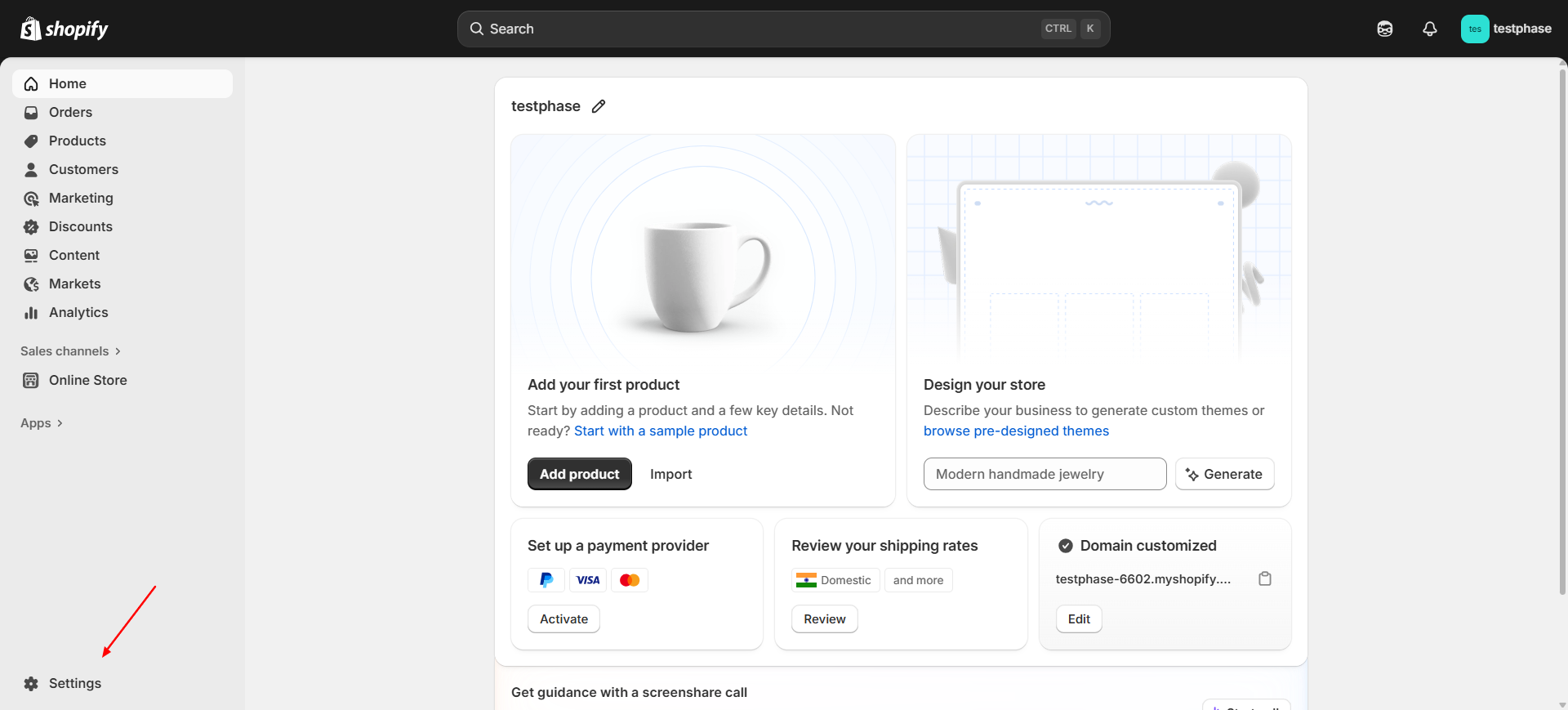Screen dimensions: 1568x710
Task: Click the Review shipping button
Action: click(825, 619)
